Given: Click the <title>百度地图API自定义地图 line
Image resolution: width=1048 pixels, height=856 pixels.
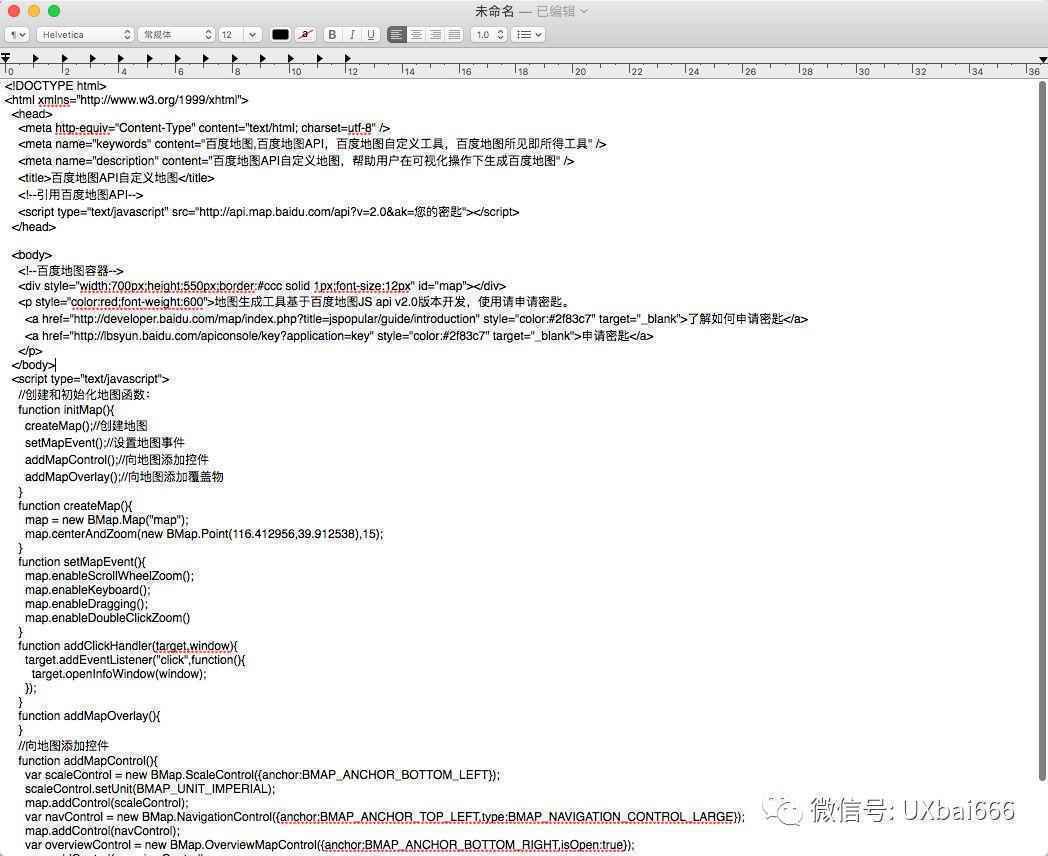Looking at the screenshot, I should (116, 178).
